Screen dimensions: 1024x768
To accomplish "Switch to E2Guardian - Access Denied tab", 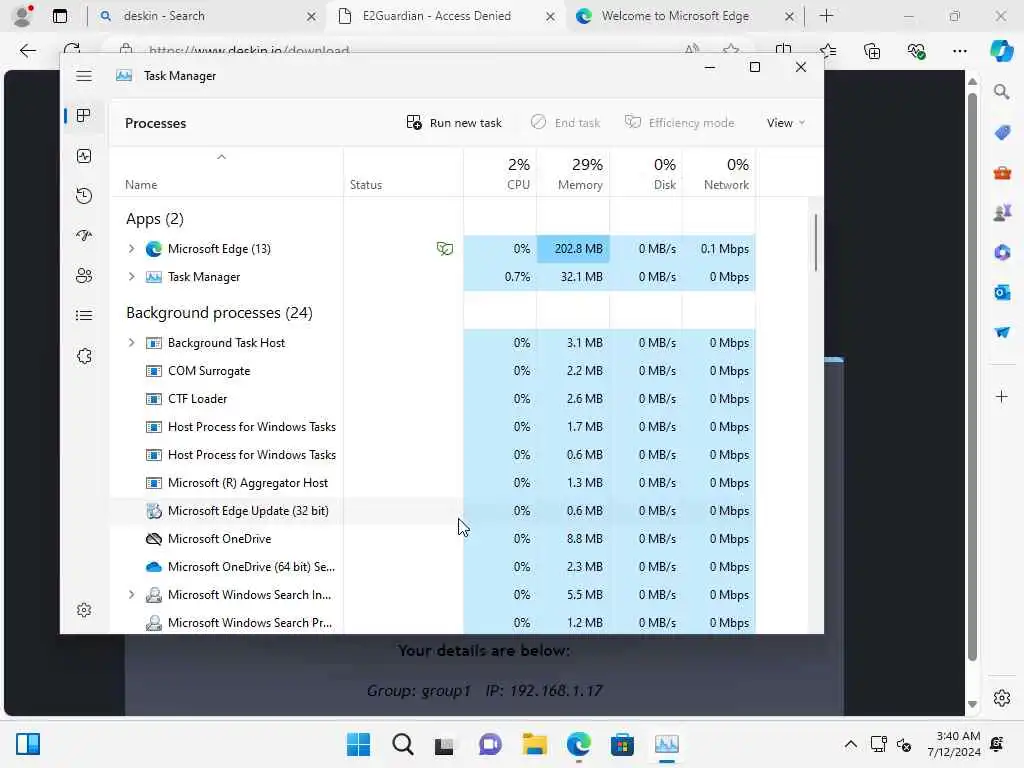I will click(447, 16).
